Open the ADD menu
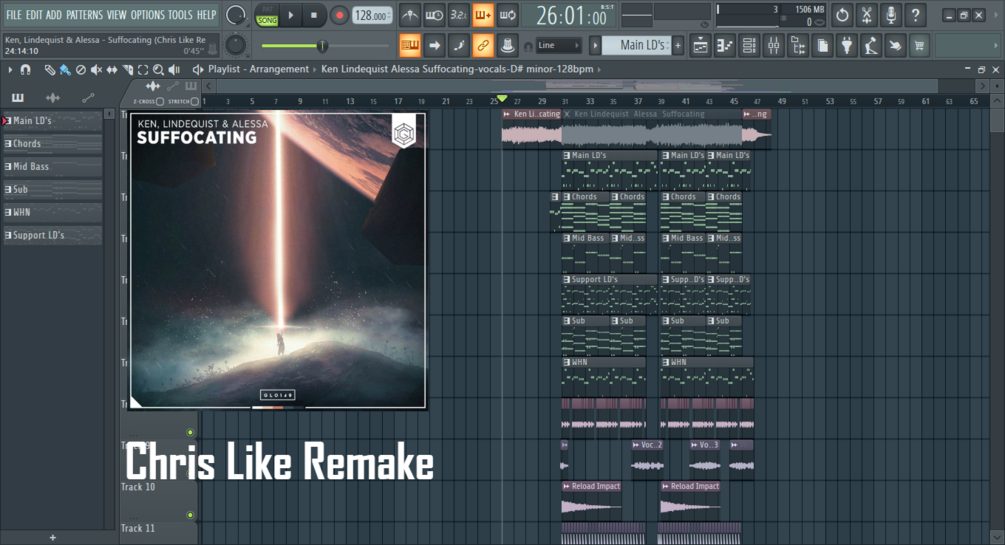Image resolution: width=1005 pixels, height=545 pixels. pos(54,15)
